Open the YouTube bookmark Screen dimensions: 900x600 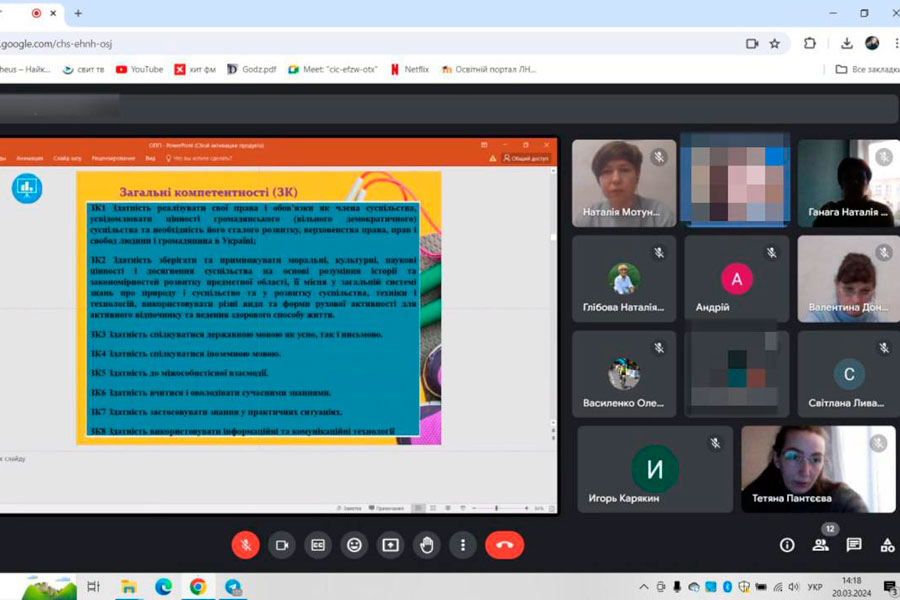click(139, 69)
